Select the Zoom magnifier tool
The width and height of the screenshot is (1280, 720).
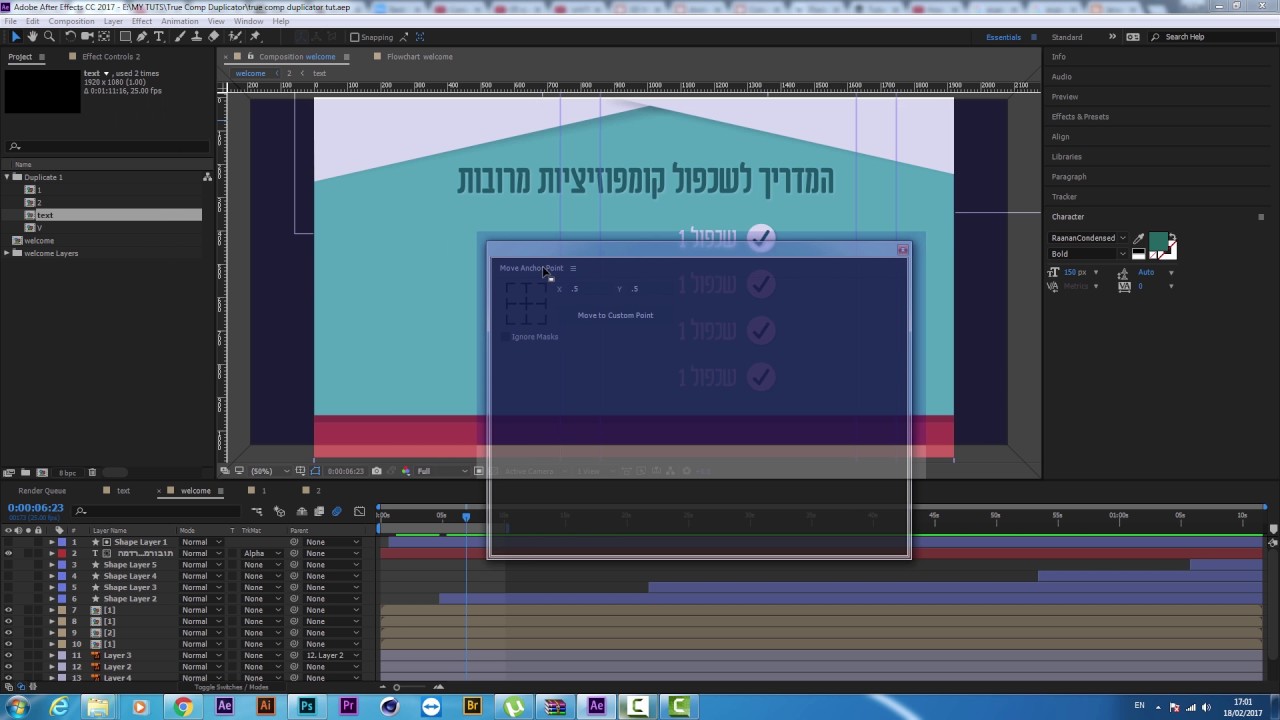tap(49, 36)
